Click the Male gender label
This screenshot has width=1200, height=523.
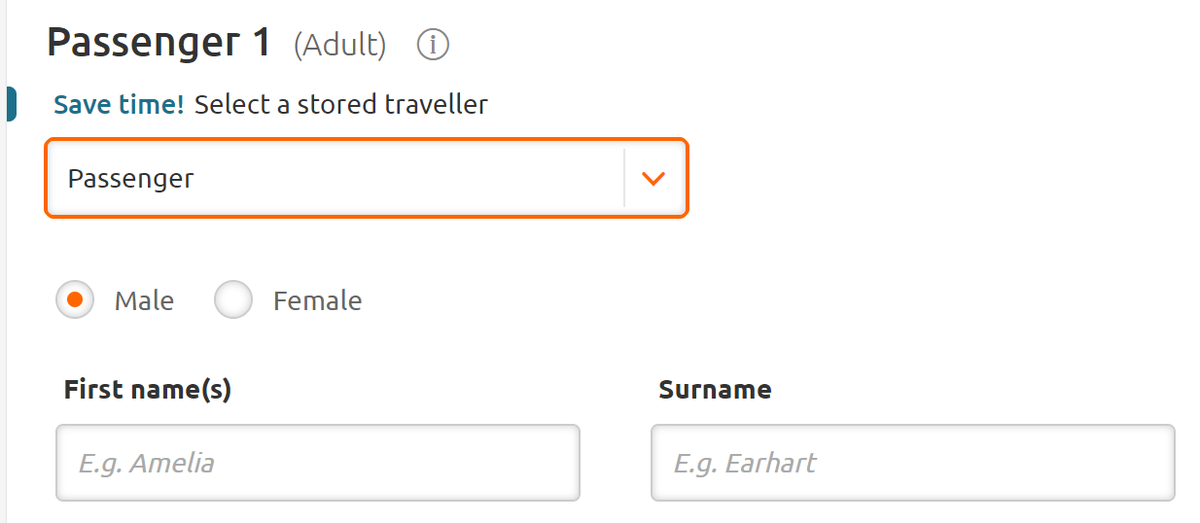pos(144,300)
